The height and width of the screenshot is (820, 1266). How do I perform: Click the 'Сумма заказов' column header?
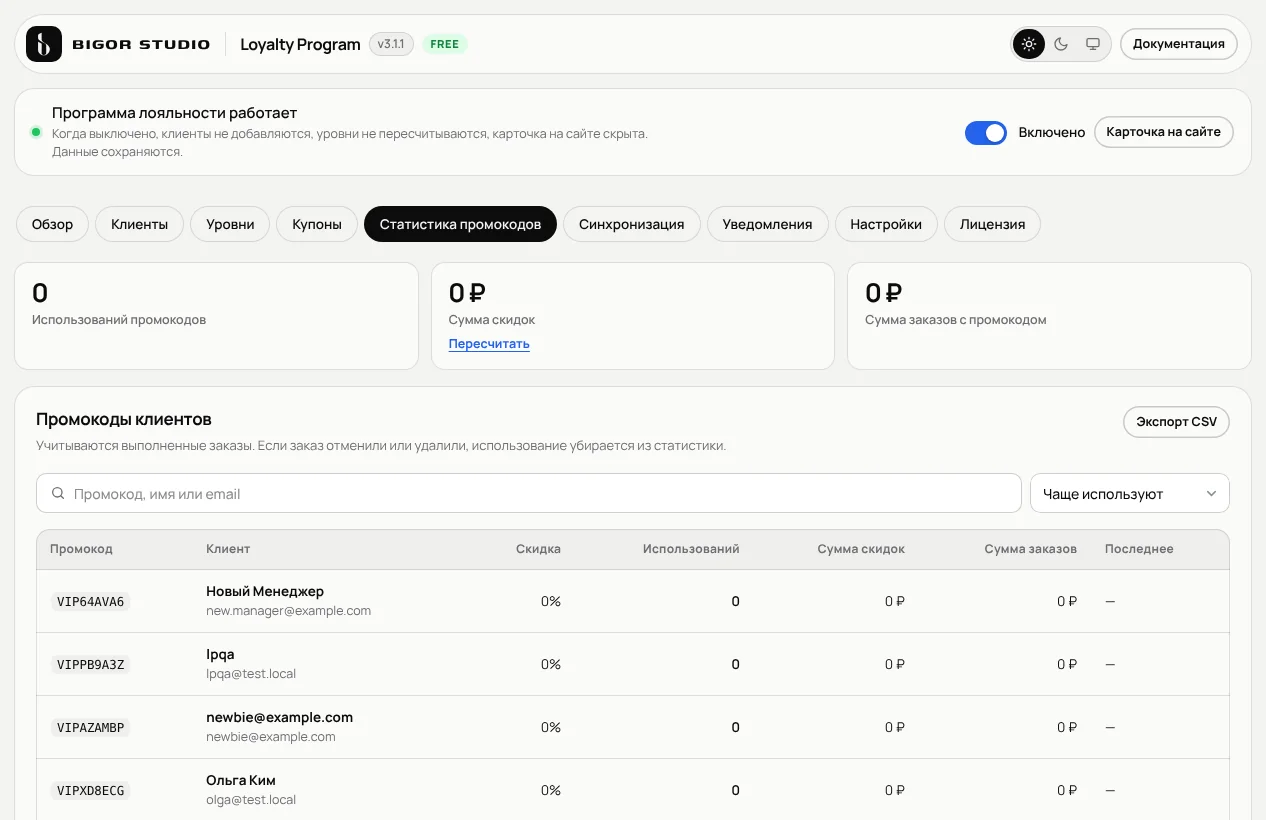click(x=1031, y=549)
